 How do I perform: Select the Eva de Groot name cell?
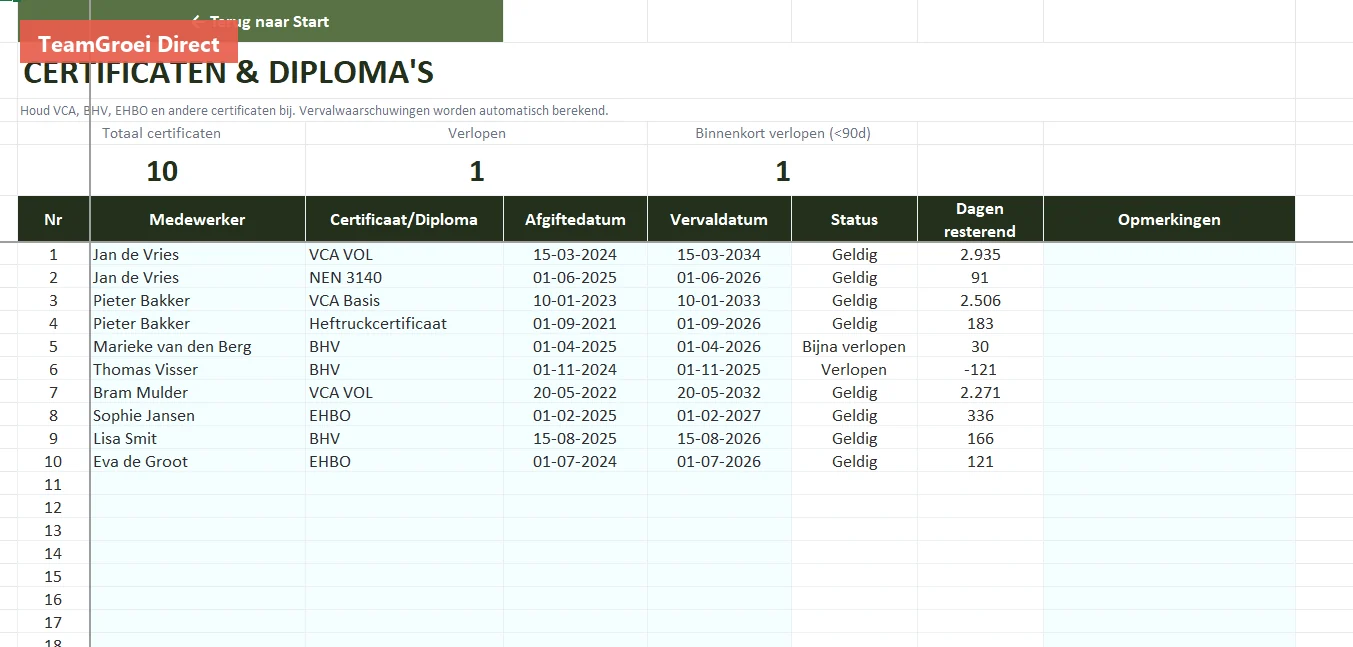[x=197, y=461]
